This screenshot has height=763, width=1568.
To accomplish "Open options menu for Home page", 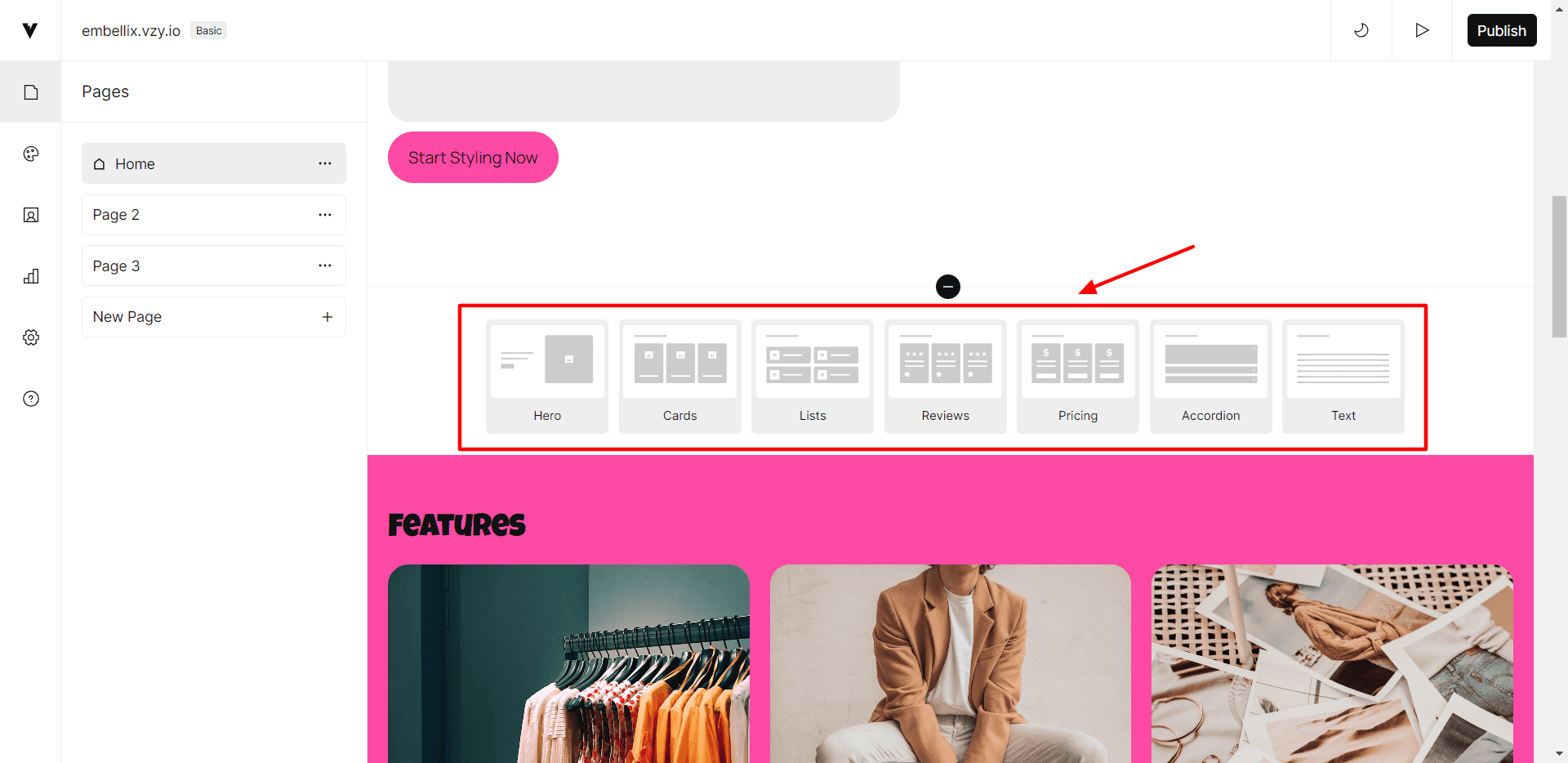I will pyautogui.click(x=325, y=163).
